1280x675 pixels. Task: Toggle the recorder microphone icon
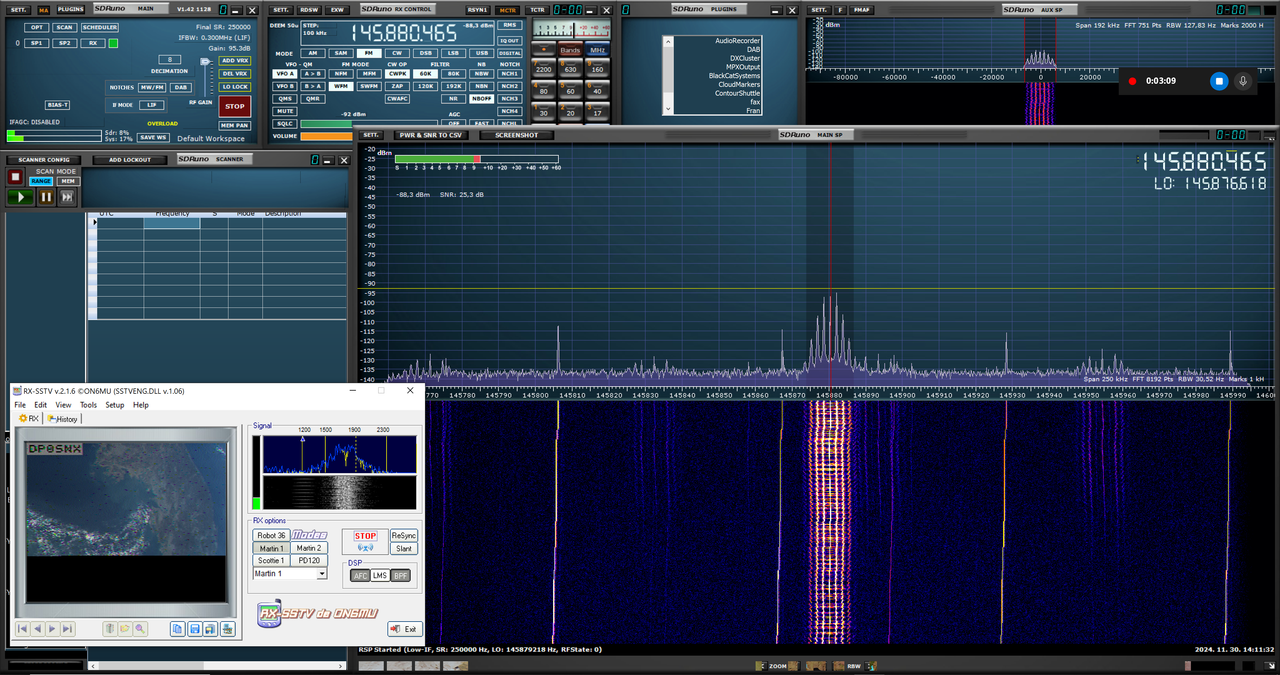(1244, 81)
